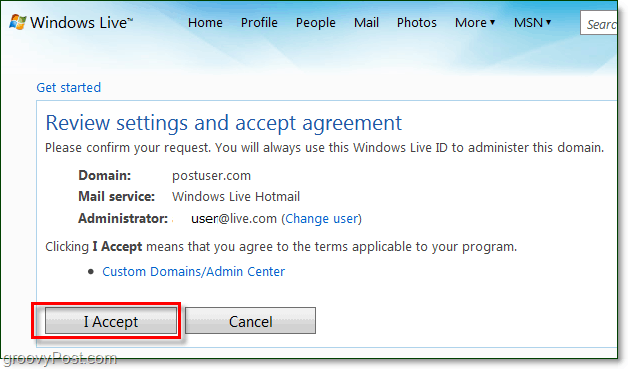Select the domain value postuser.com

[x=211, y=176]
